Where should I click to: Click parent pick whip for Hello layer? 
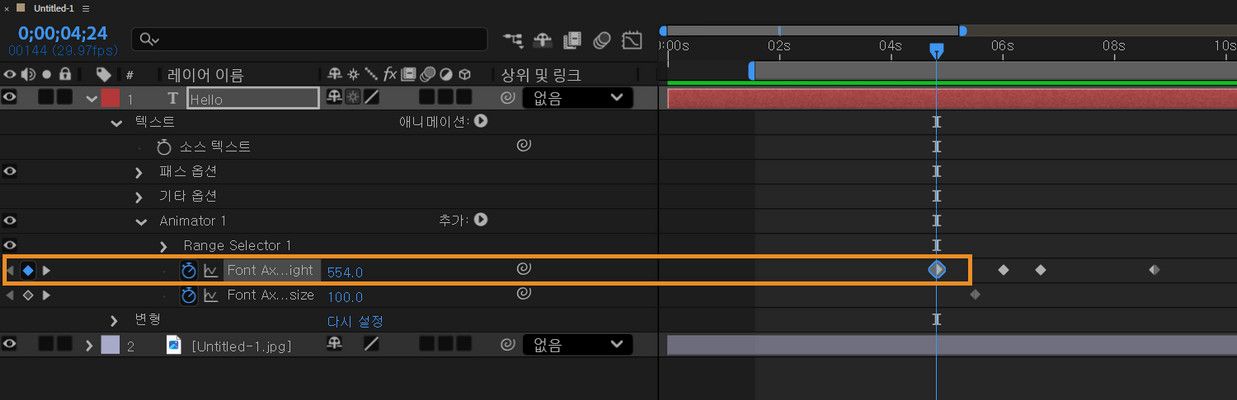(507, 98)
